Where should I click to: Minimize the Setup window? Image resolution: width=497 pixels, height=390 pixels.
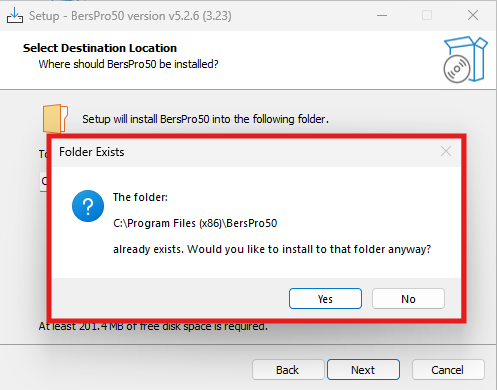[382, 15]
